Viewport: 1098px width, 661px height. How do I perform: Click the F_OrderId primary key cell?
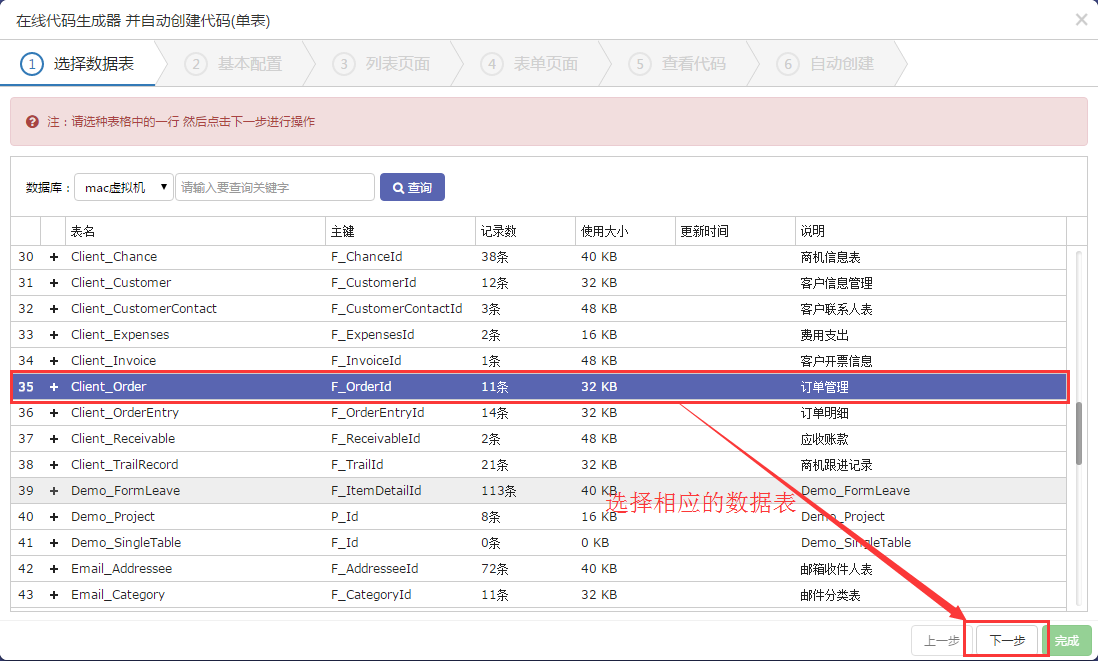click(x=361, y=387)
